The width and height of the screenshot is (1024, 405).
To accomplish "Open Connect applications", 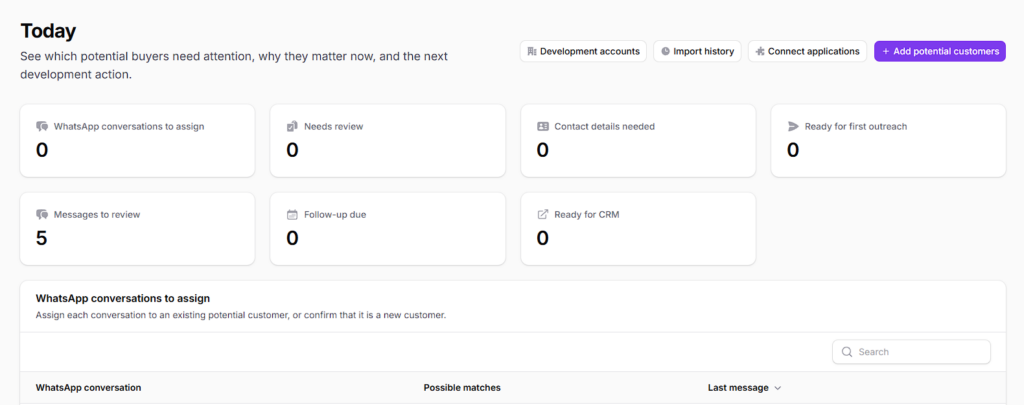I will (807, 51).
